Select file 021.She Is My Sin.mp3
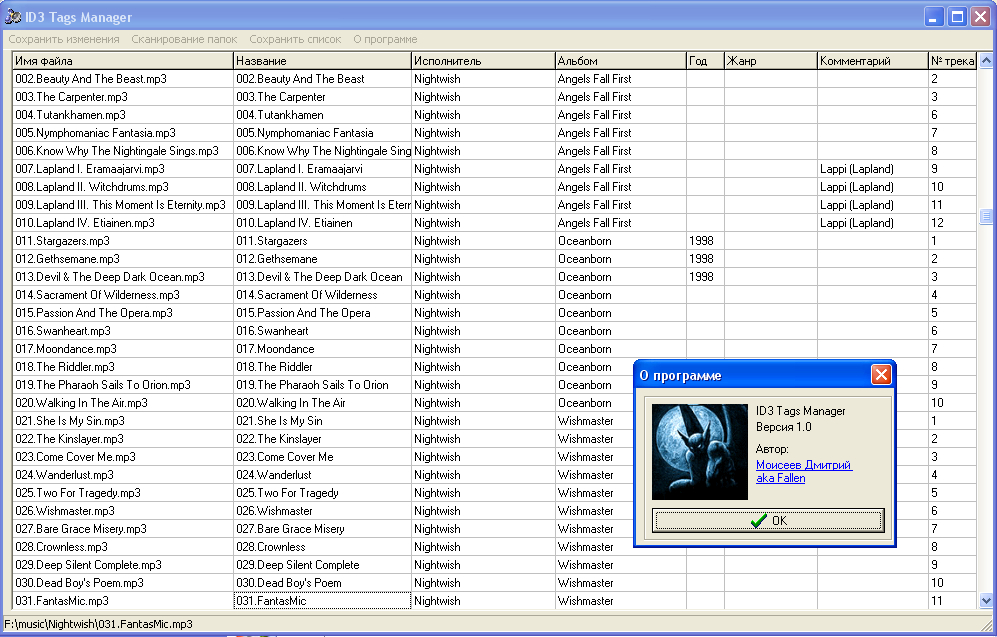 [123, 421]
